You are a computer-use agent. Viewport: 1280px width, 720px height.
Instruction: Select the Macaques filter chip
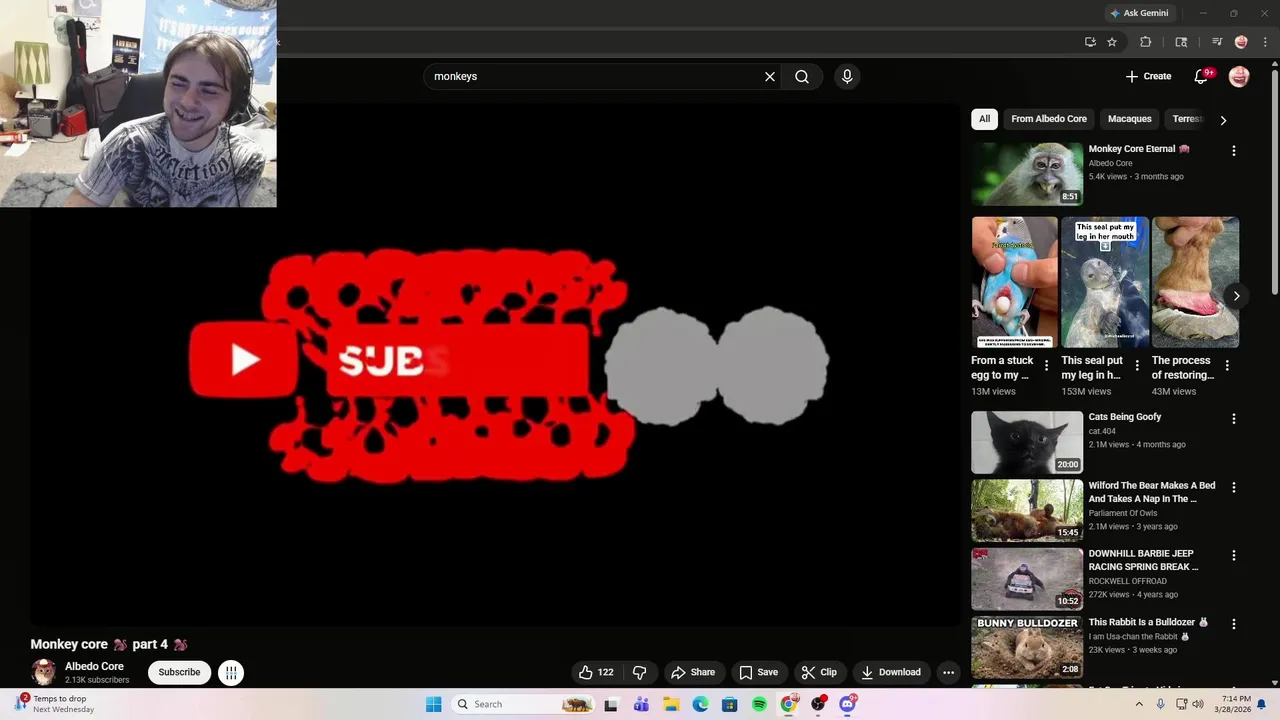click(x=1130, y=119)
